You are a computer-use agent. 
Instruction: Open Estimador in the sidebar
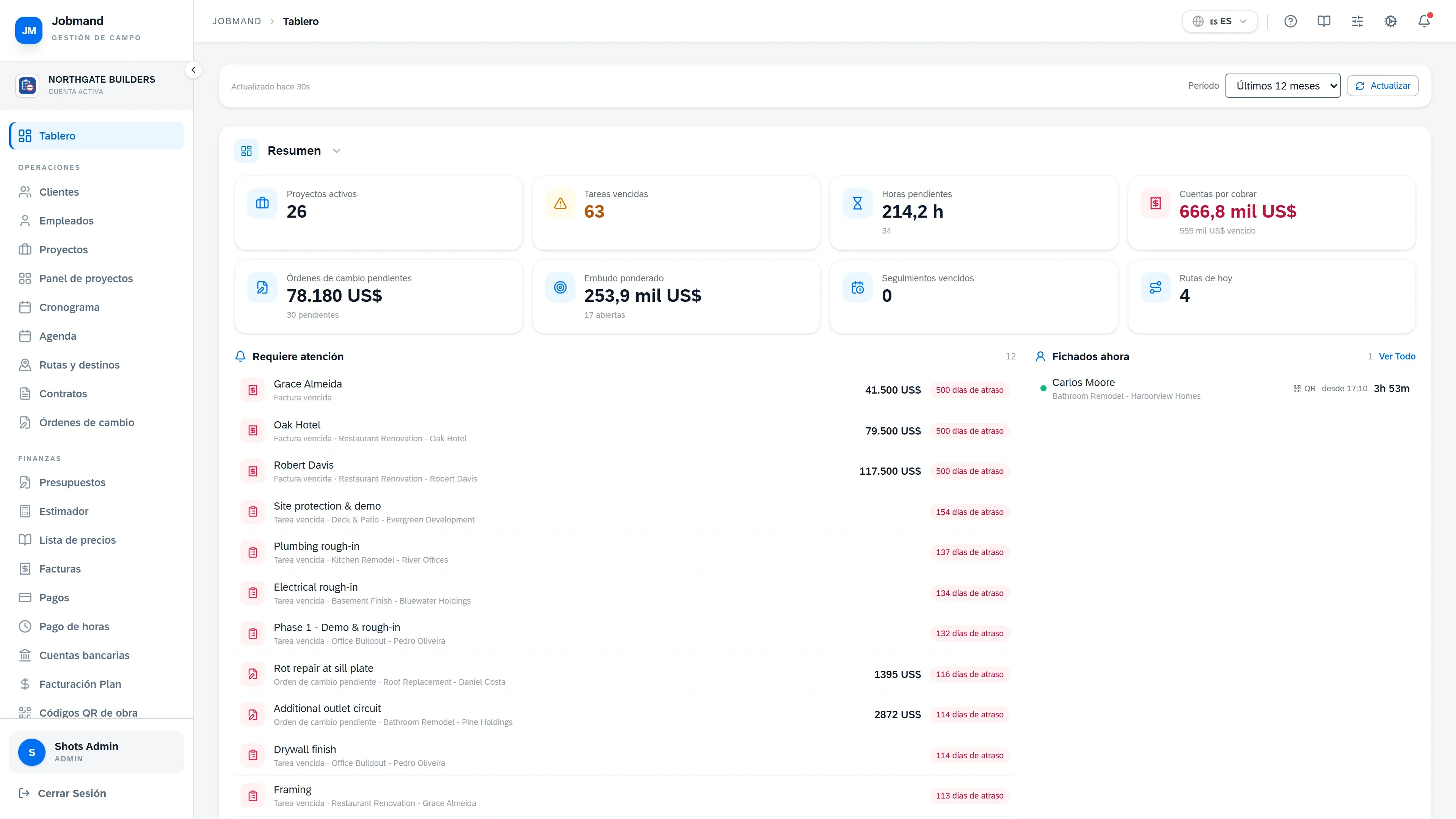click(97, 511)
